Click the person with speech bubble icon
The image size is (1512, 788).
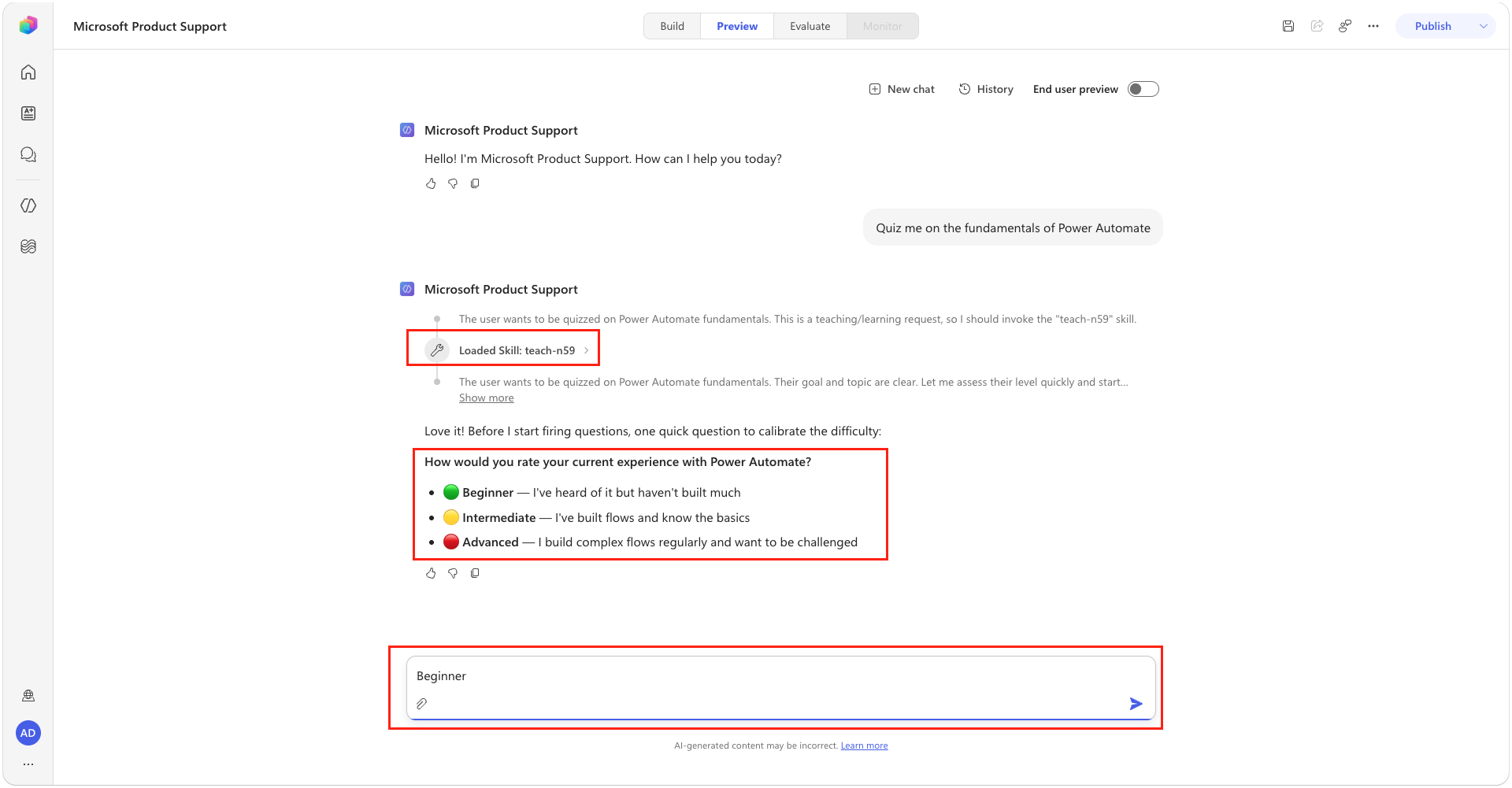[x=1345, y=26]
